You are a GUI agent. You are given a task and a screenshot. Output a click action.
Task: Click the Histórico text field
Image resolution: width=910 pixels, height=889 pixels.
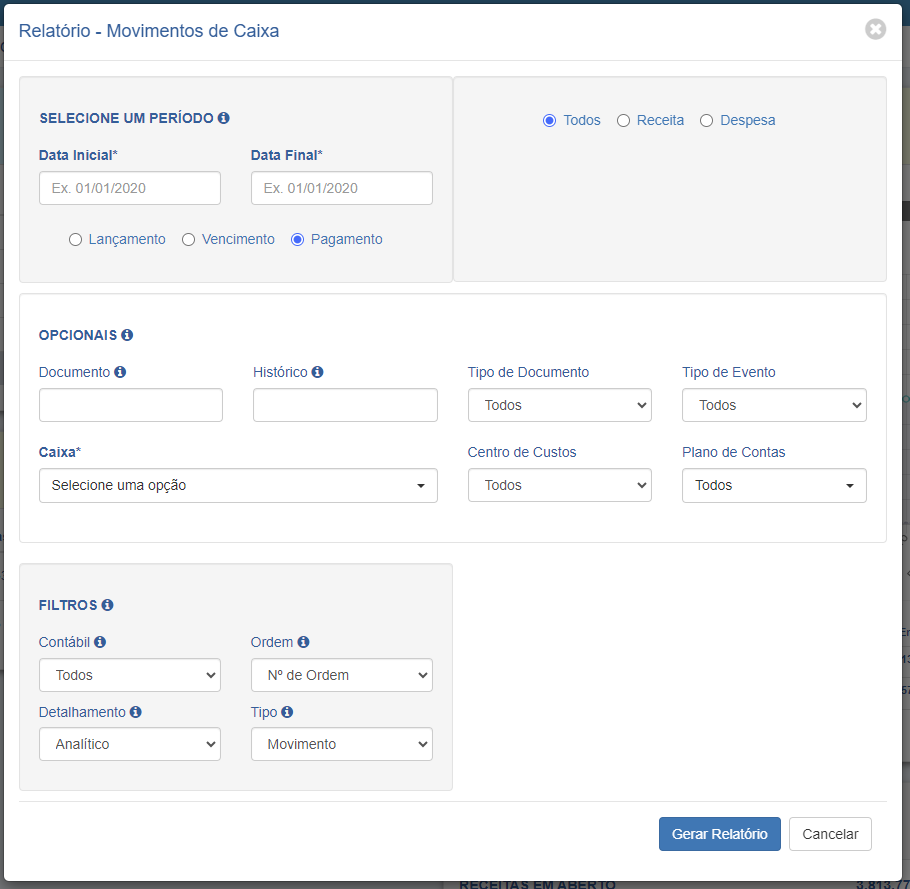click(x=345, y=405)
